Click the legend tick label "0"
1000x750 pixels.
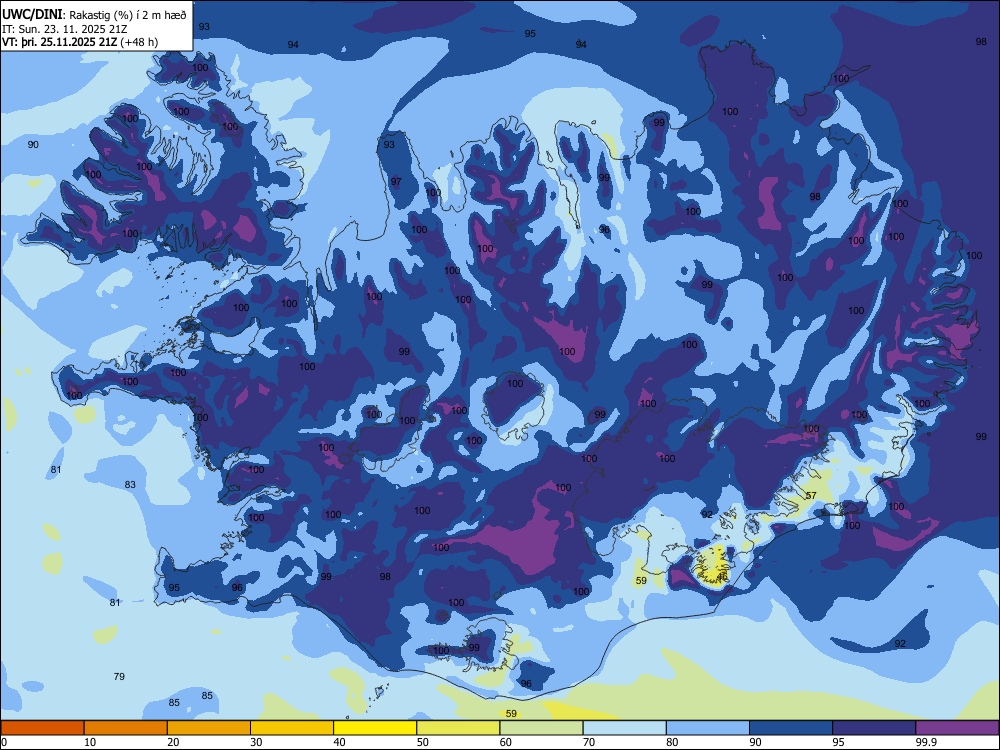(x=4, y=742)
